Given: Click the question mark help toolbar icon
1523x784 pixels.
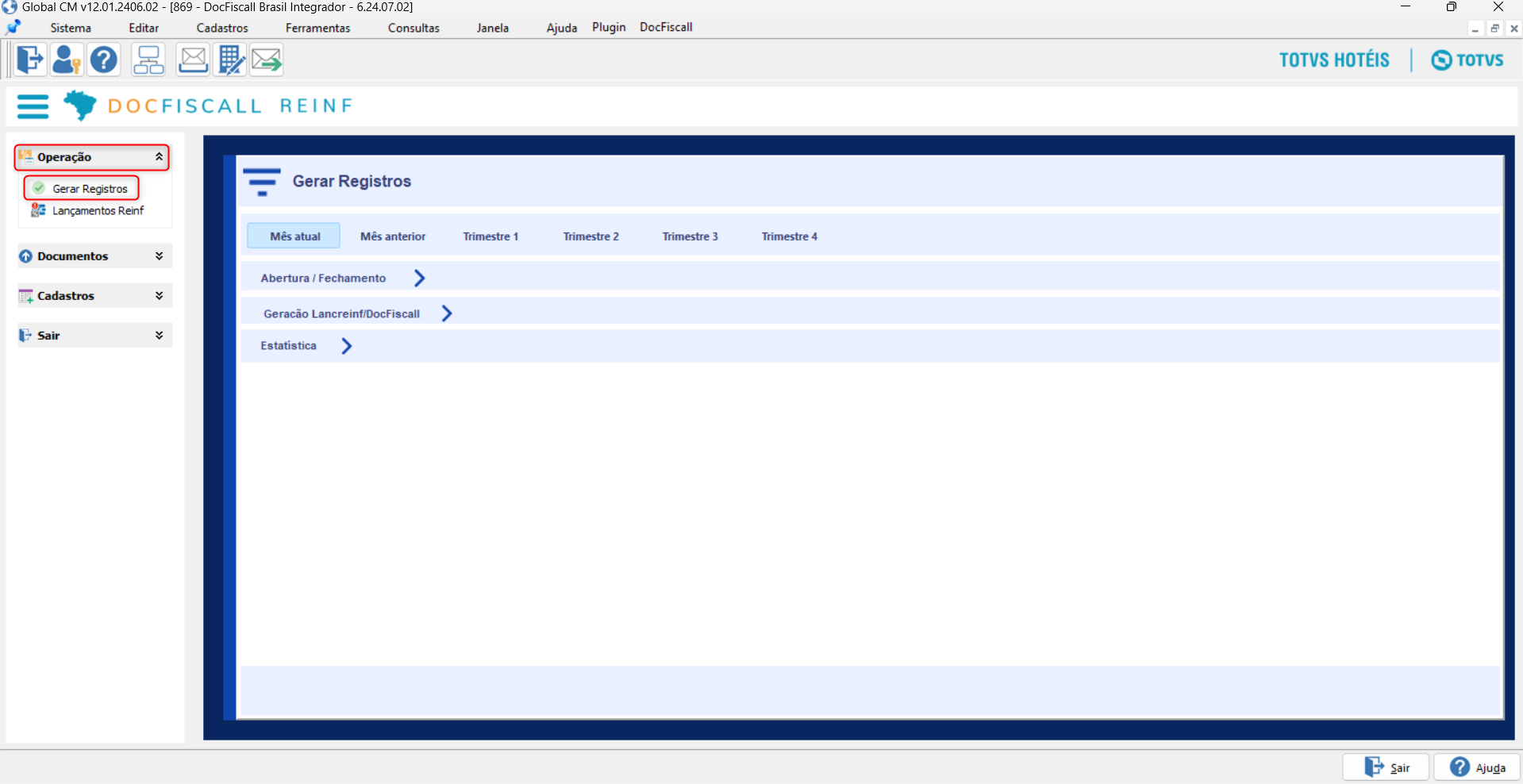Looking at the screenshot, I should pos(104,60).
